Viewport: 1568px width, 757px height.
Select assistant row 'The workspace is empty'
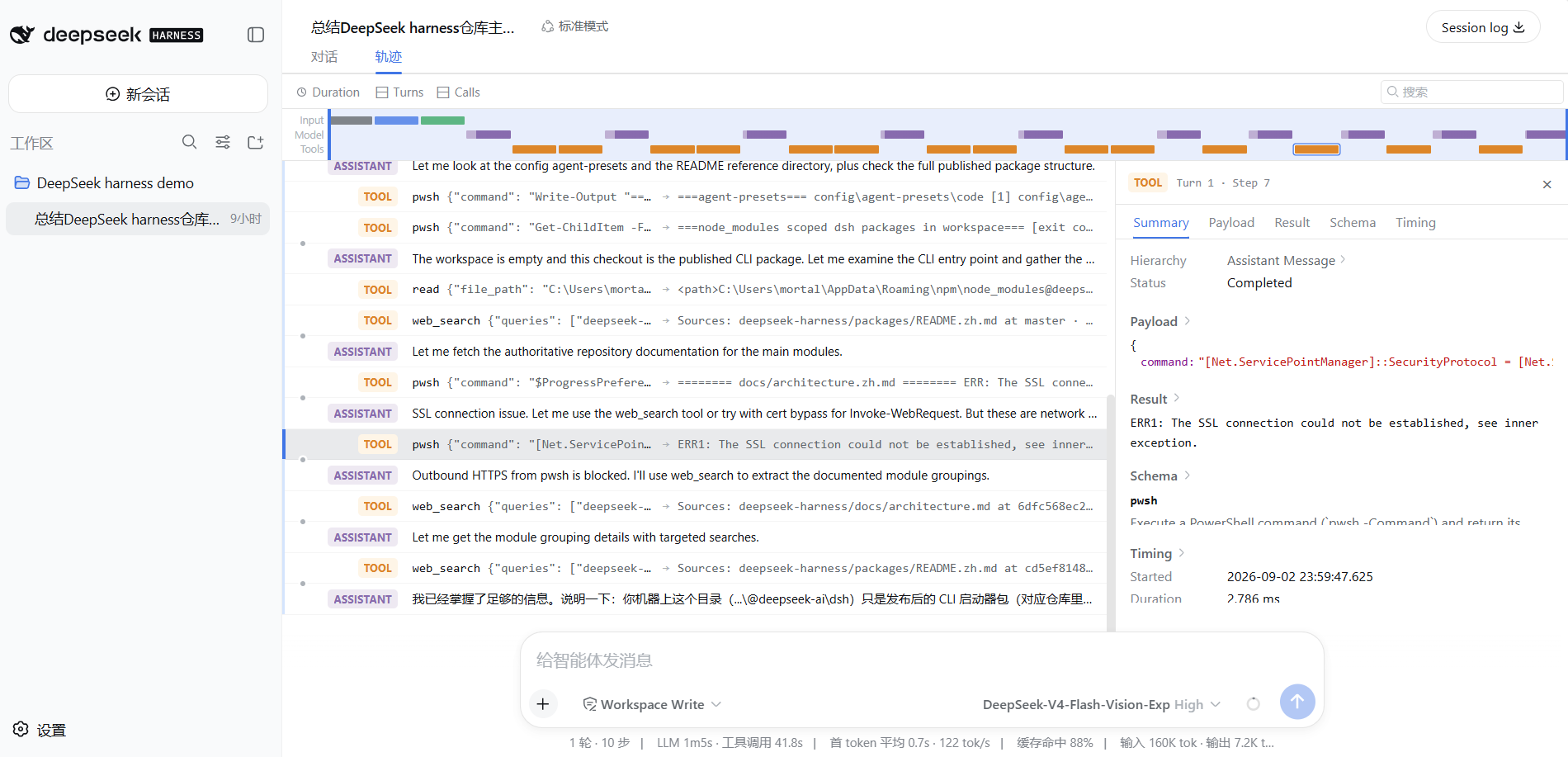[695, 258]
